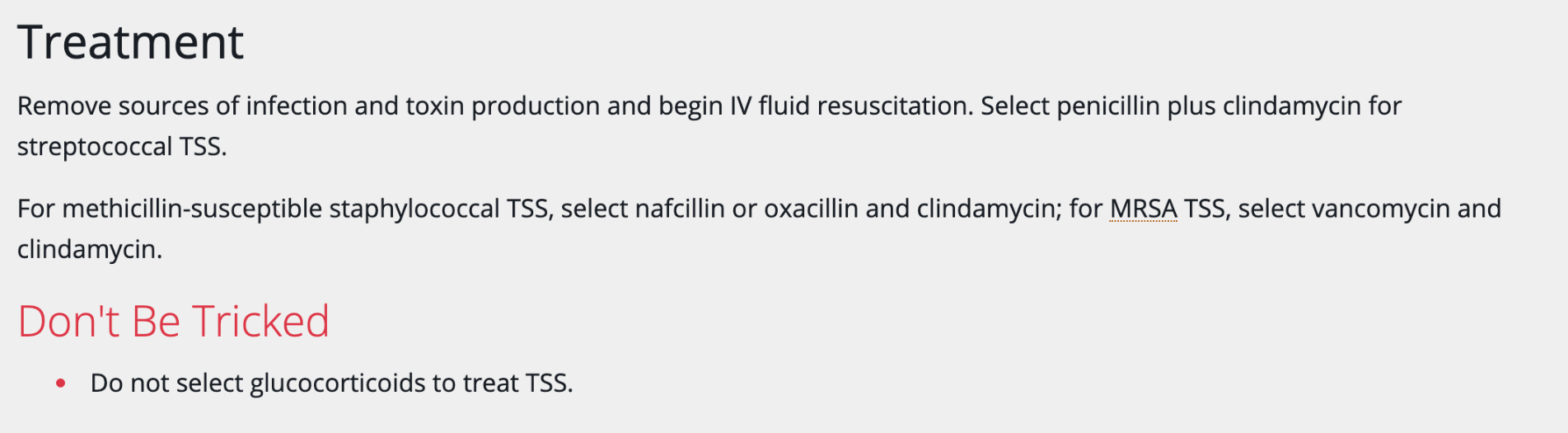The image size is (1568, 433).
Task: Click the word Remove at paragraph start
Action: coord(64,106)
